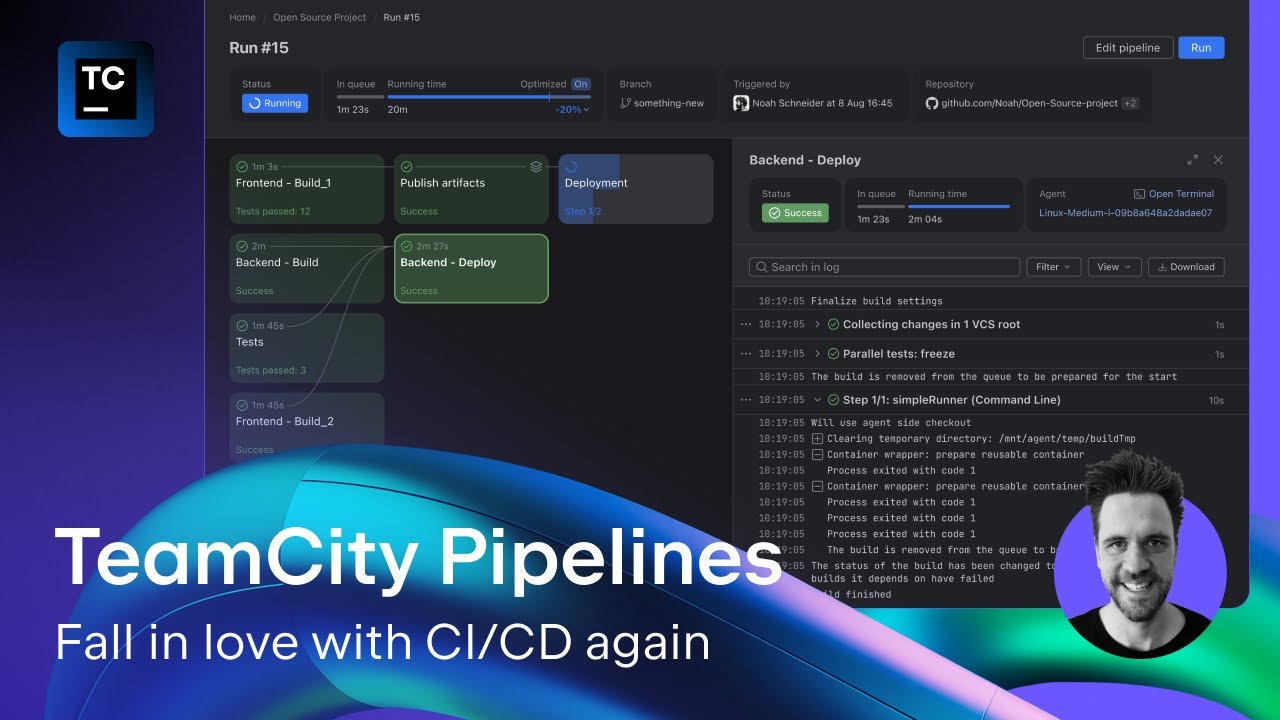Collapse the second Container wrapper log entry
The image size is (1280, 720).
coord(817,487)
